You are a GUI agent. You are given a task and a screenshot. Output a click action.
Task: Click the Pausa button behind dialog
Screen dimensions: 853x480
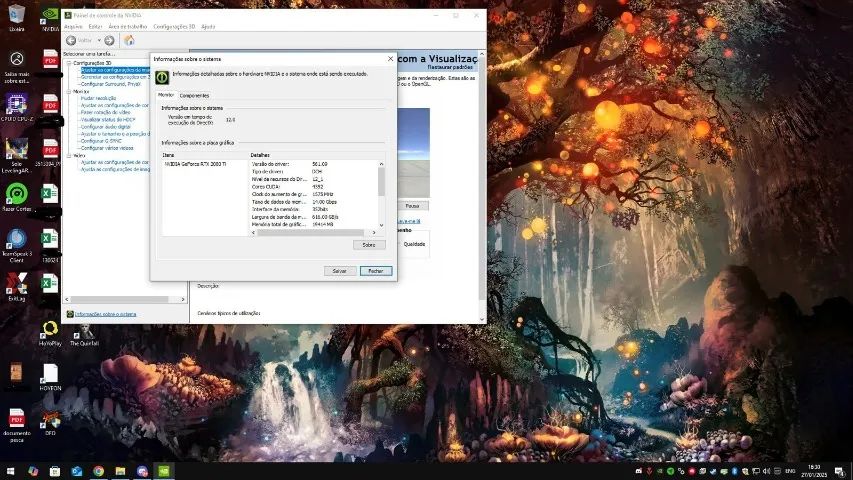412,206
